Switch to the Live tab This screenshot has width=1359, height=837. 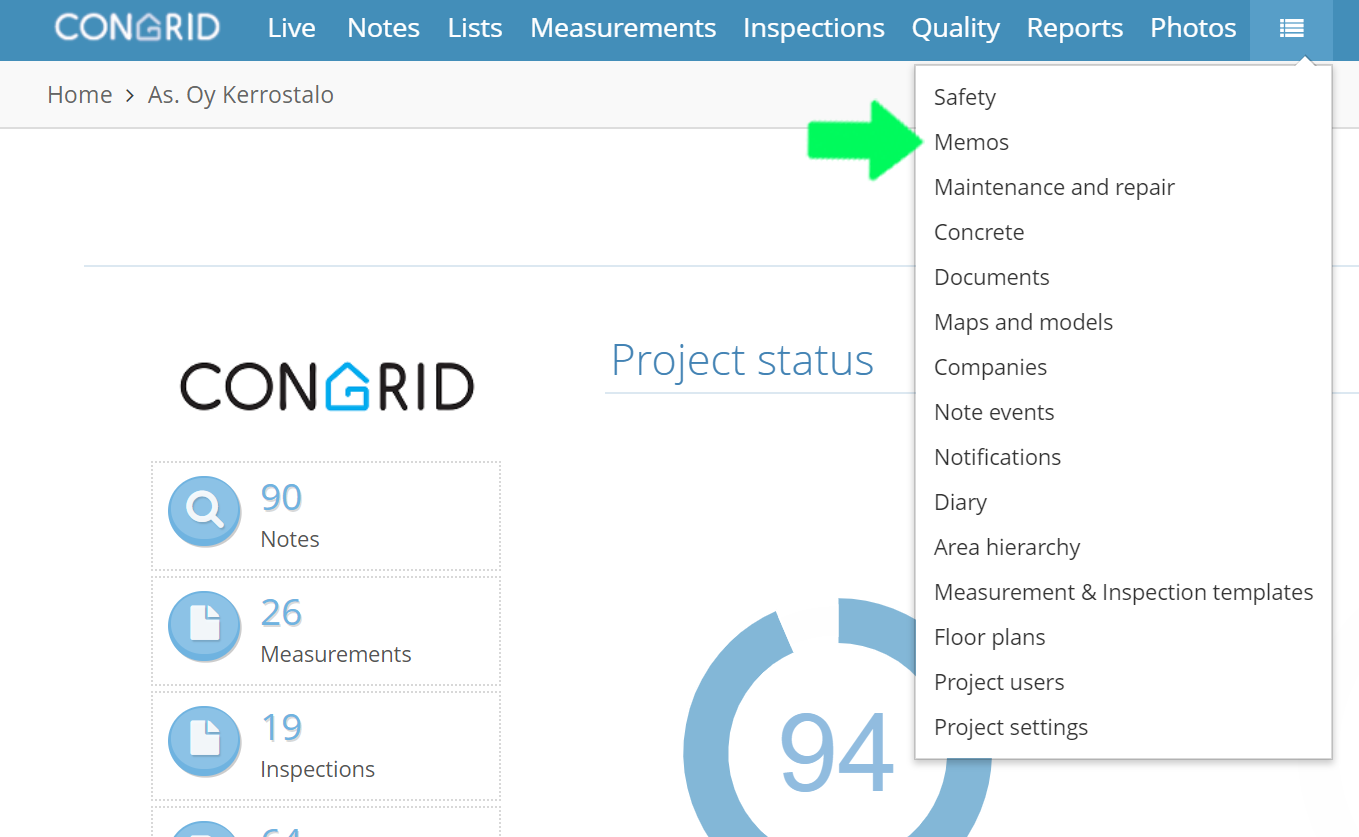292,28
